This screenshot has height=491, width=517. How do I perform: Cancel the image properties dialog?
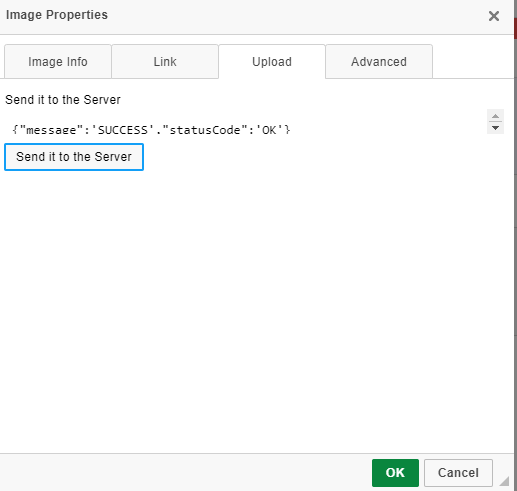point(458,473)
